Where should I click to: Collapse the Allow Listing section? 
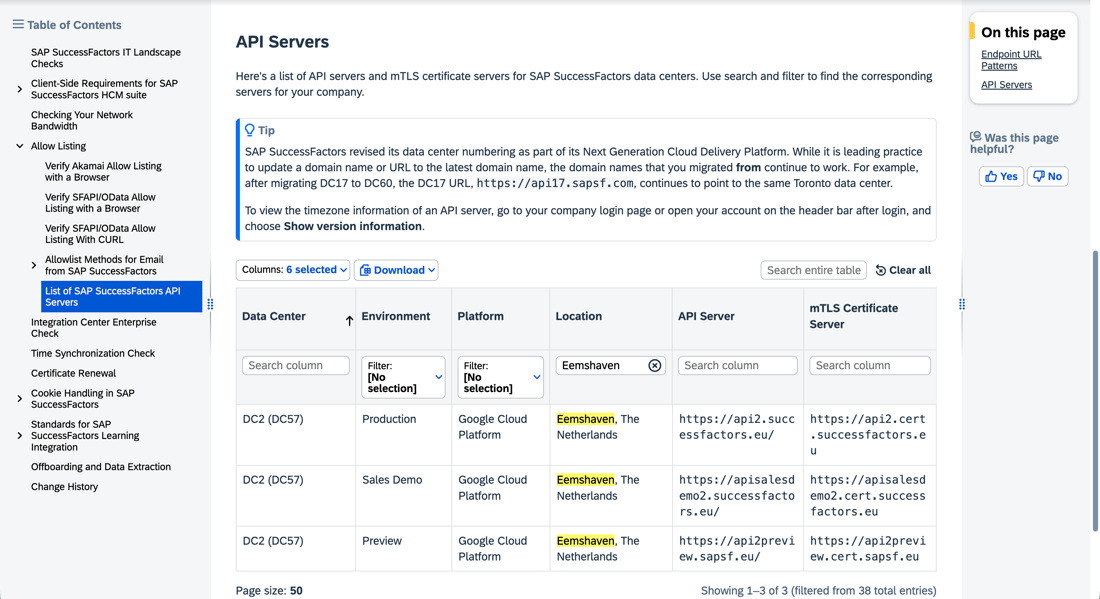point(20,146)
